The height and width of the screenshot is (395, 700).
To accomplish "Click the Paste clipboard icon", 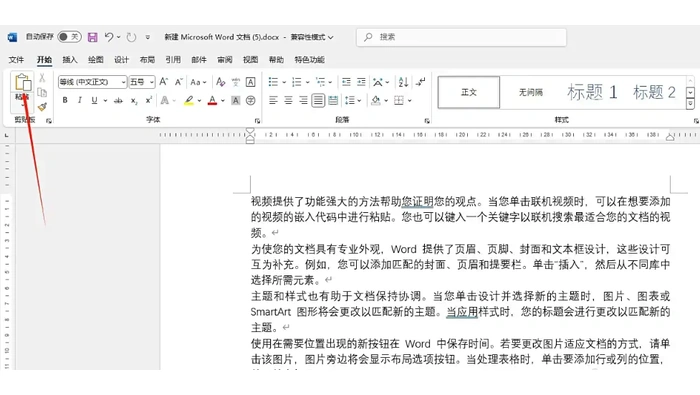I will click(23, 83).
